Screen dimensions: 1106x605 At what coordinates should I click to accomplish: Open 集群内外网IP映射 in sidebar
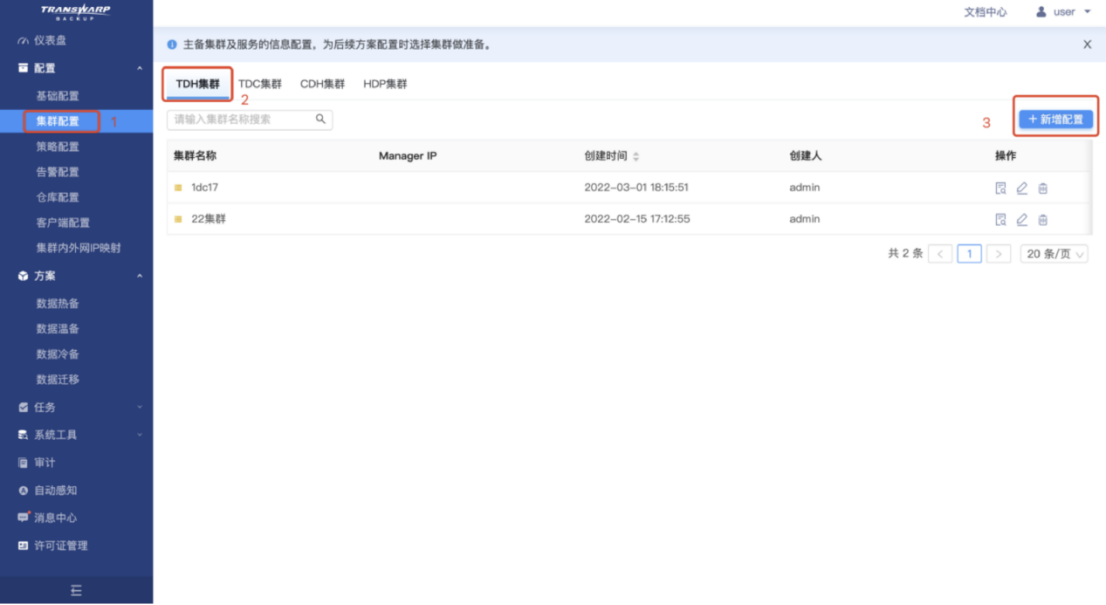[x=78, y=248]
